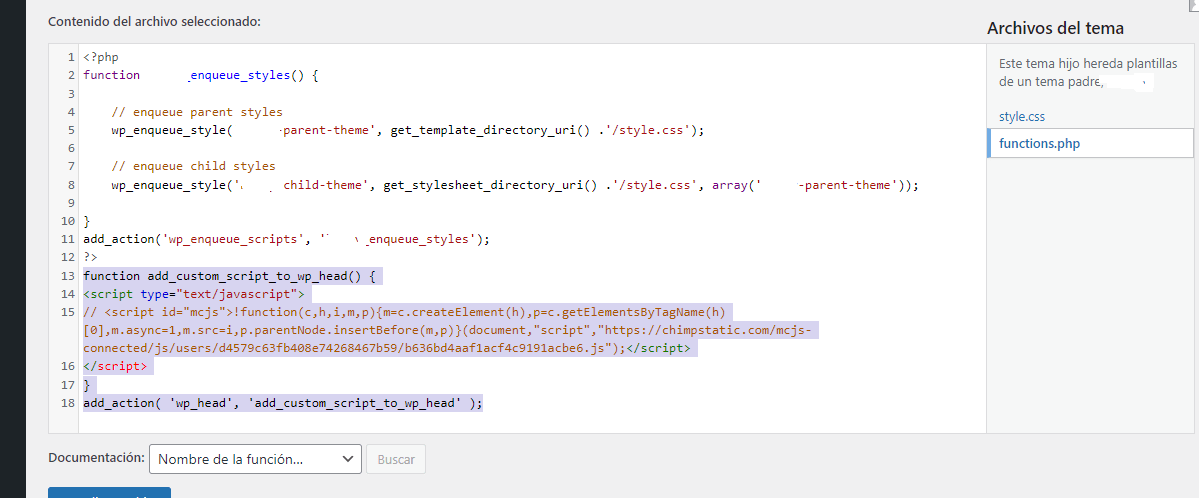Click the "// enqueue parent styles" comment
1199x498 pixels.
pos(197,112)
